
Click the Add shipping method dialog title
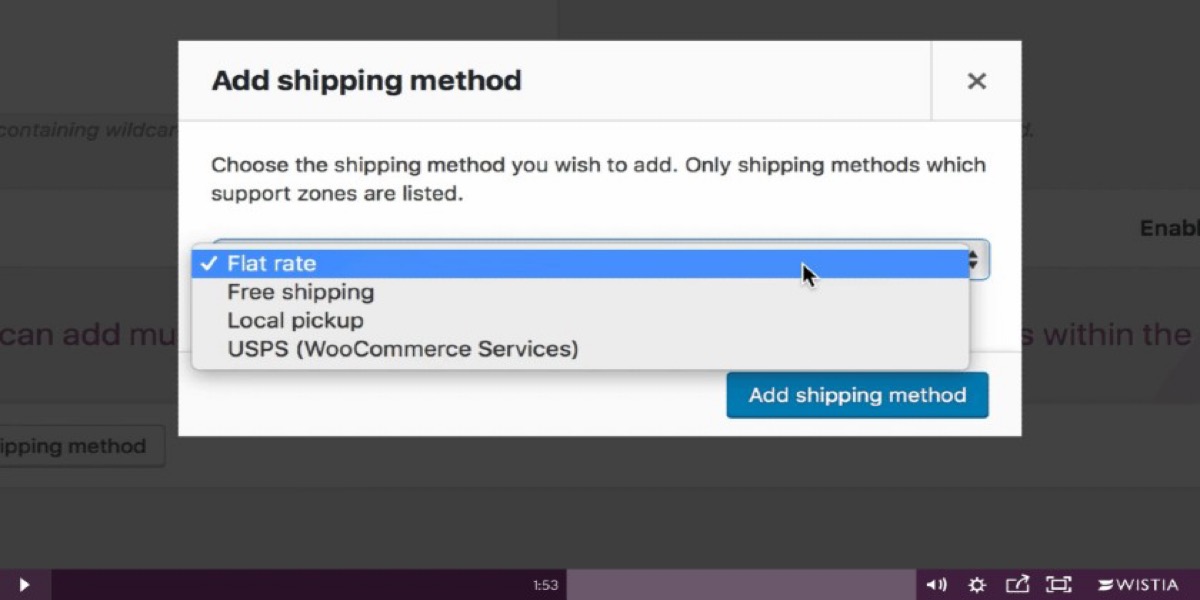point(366,81)
